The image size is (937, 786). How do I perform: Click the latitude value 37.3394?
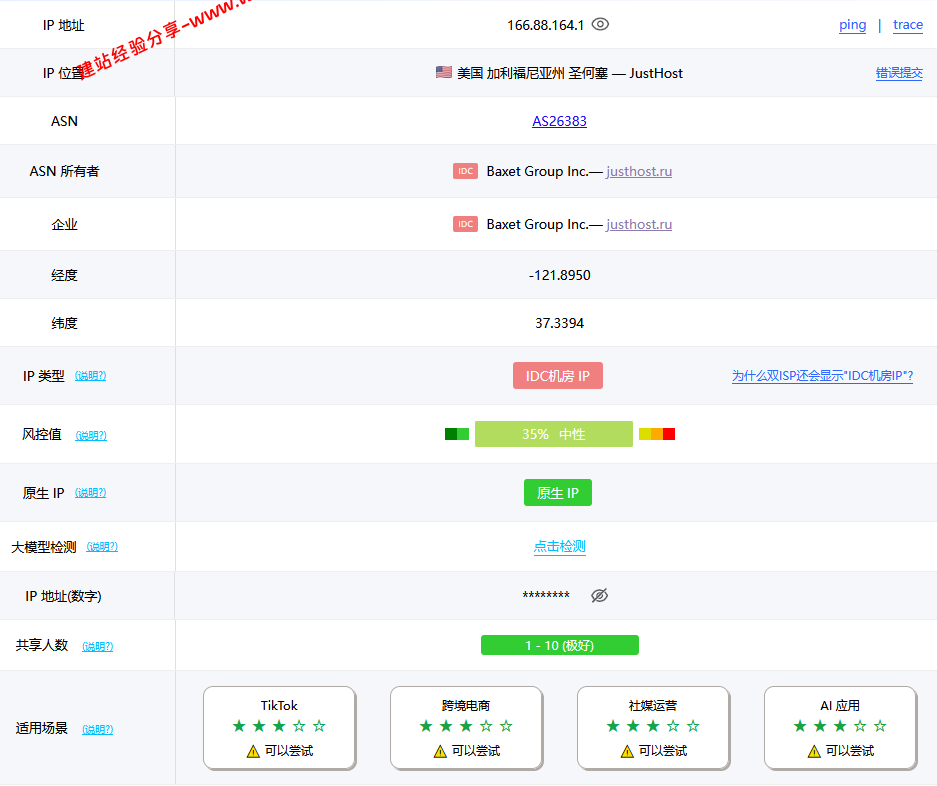[559, 323]
